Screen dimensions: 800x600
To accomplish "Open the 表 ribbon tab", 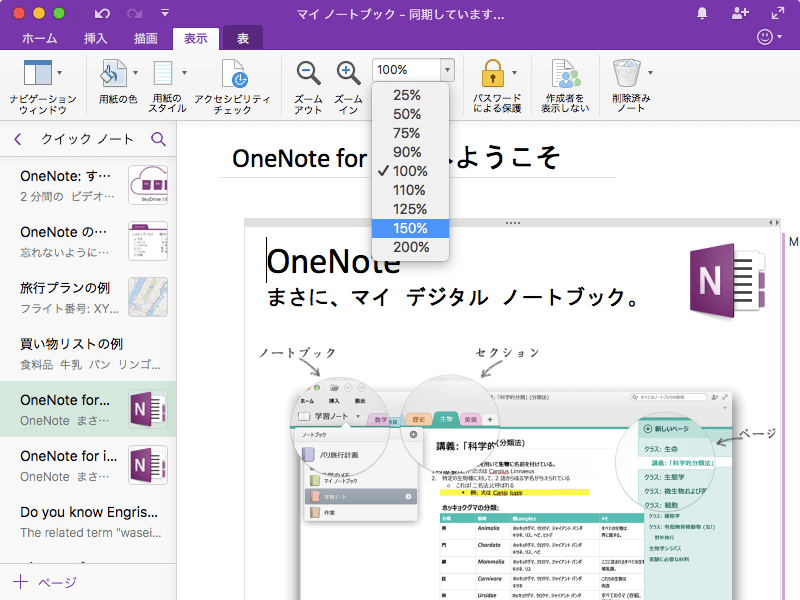I will 243,38.
